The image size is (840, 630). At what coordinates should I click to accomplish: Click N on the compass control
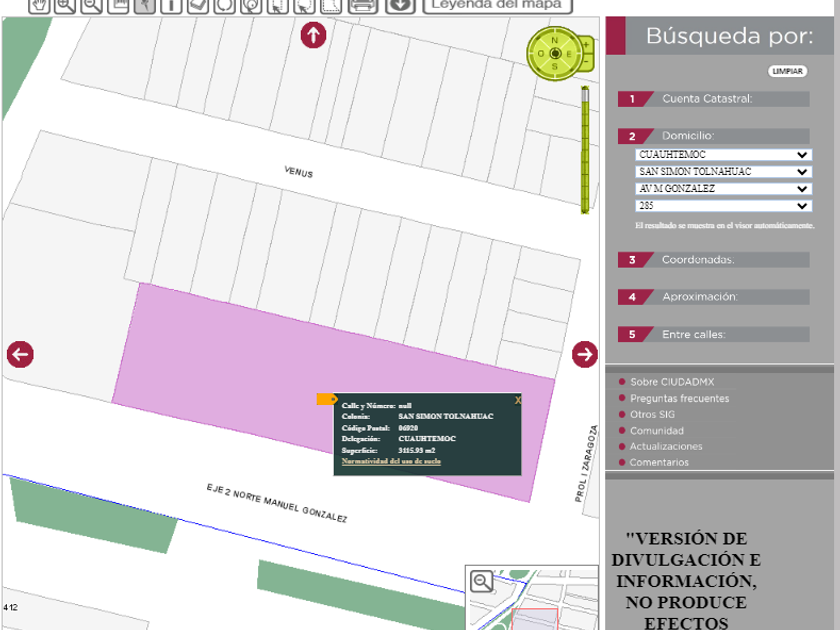coord(554,40)
